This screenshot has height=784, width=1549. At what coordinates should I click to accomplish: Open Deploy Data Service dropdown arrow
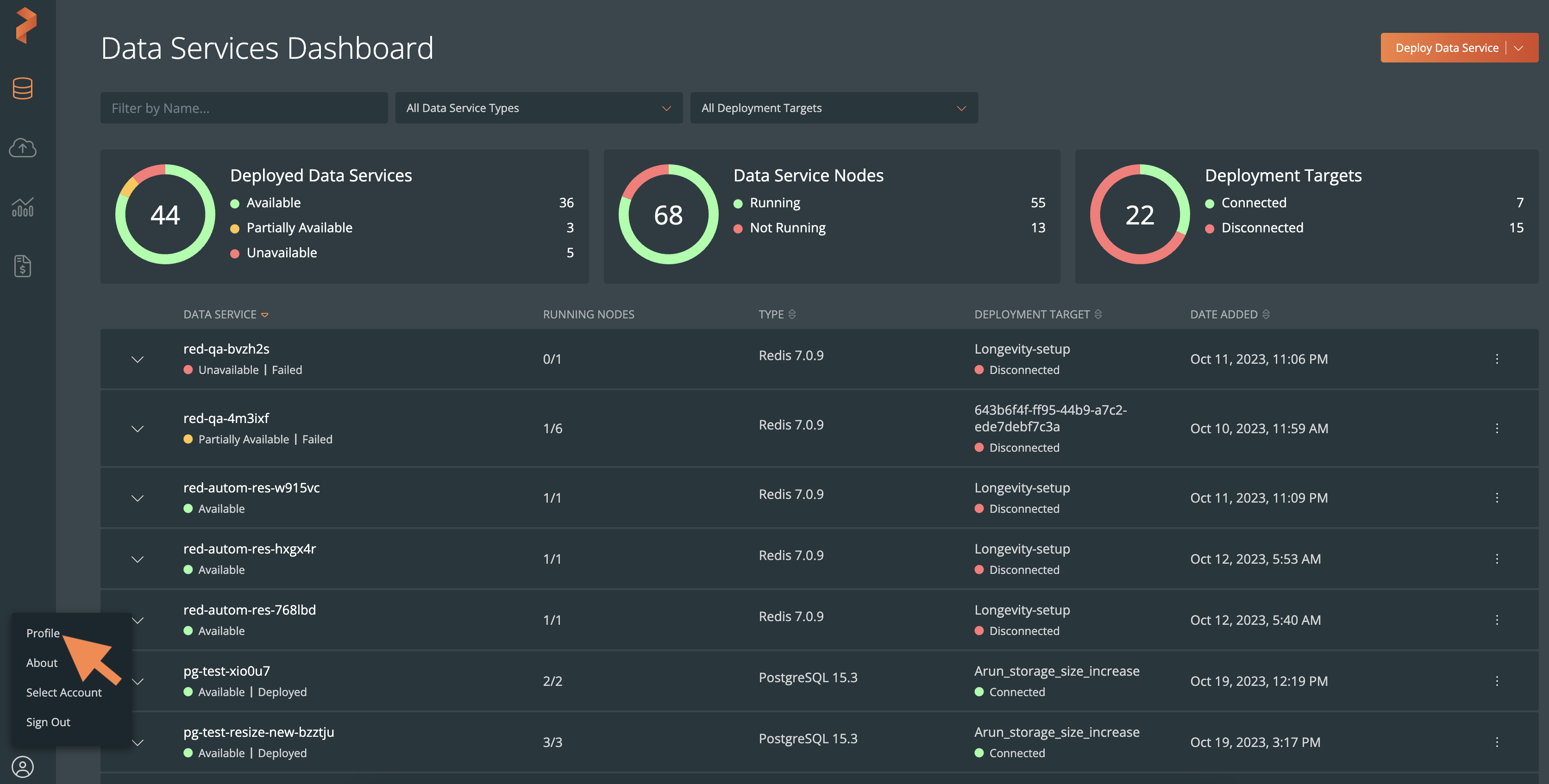1518,48
